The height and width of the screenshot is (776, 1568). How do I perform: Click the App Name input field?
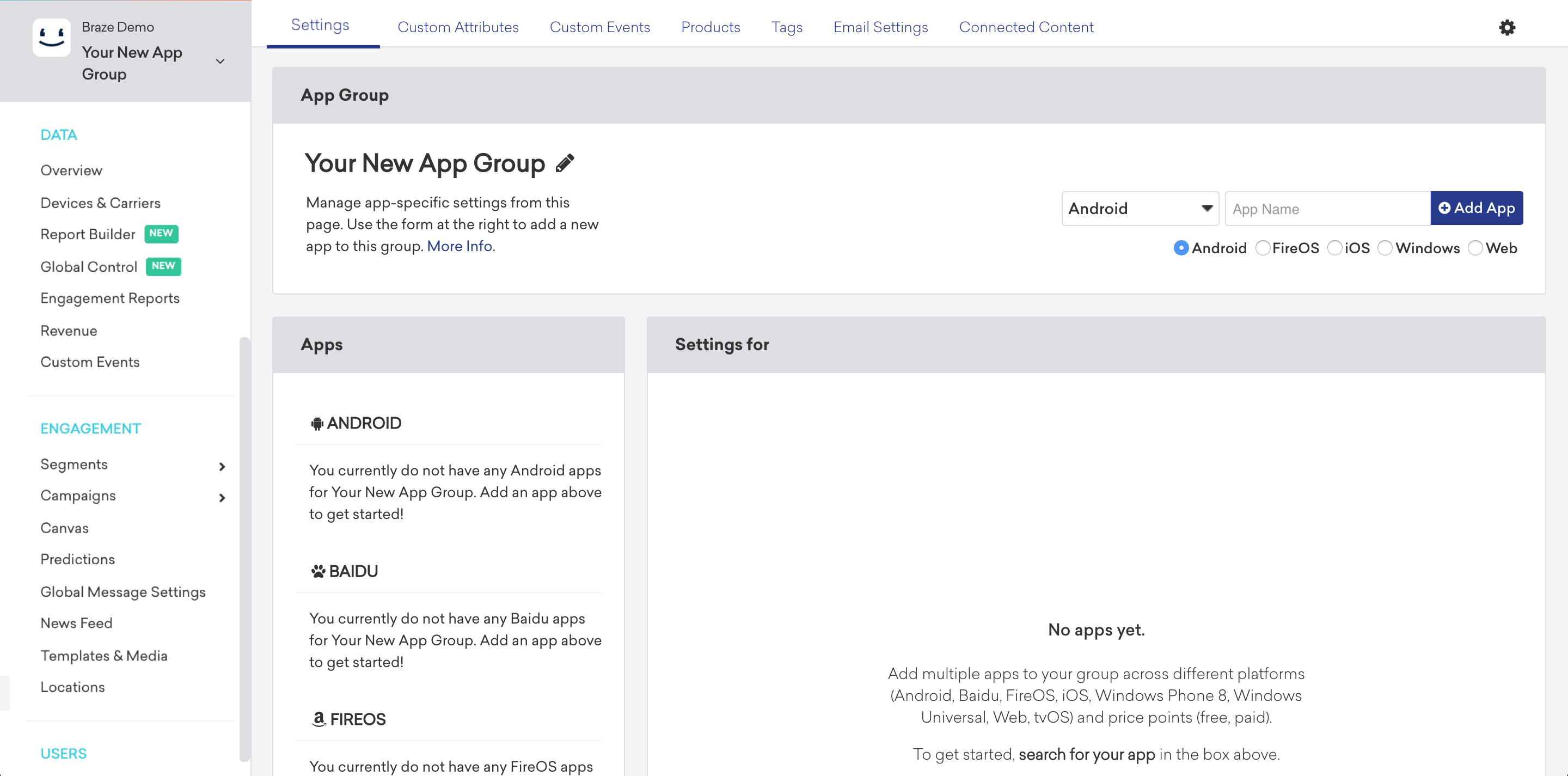click(x=1327, y=208)
